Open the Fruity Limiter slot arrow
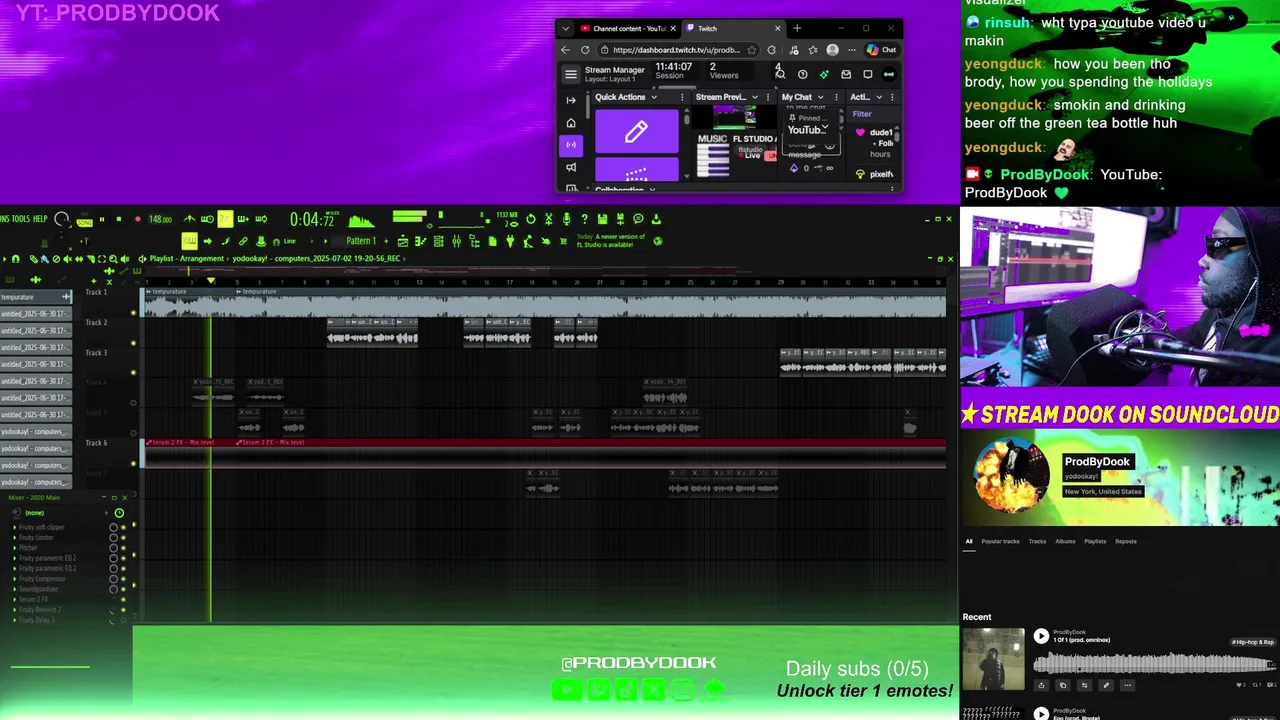 click(14, 537)
